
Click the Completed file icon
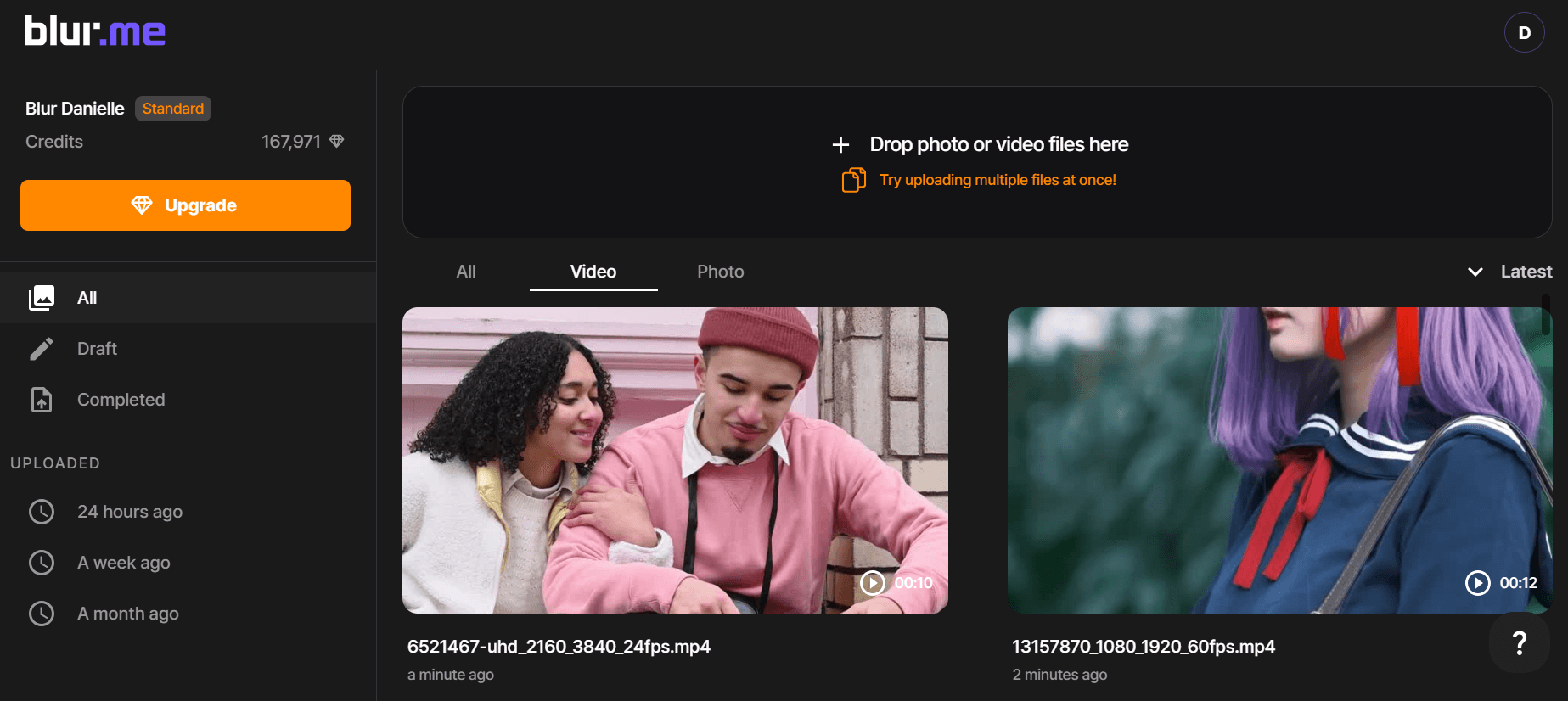[x=42, y=400]
